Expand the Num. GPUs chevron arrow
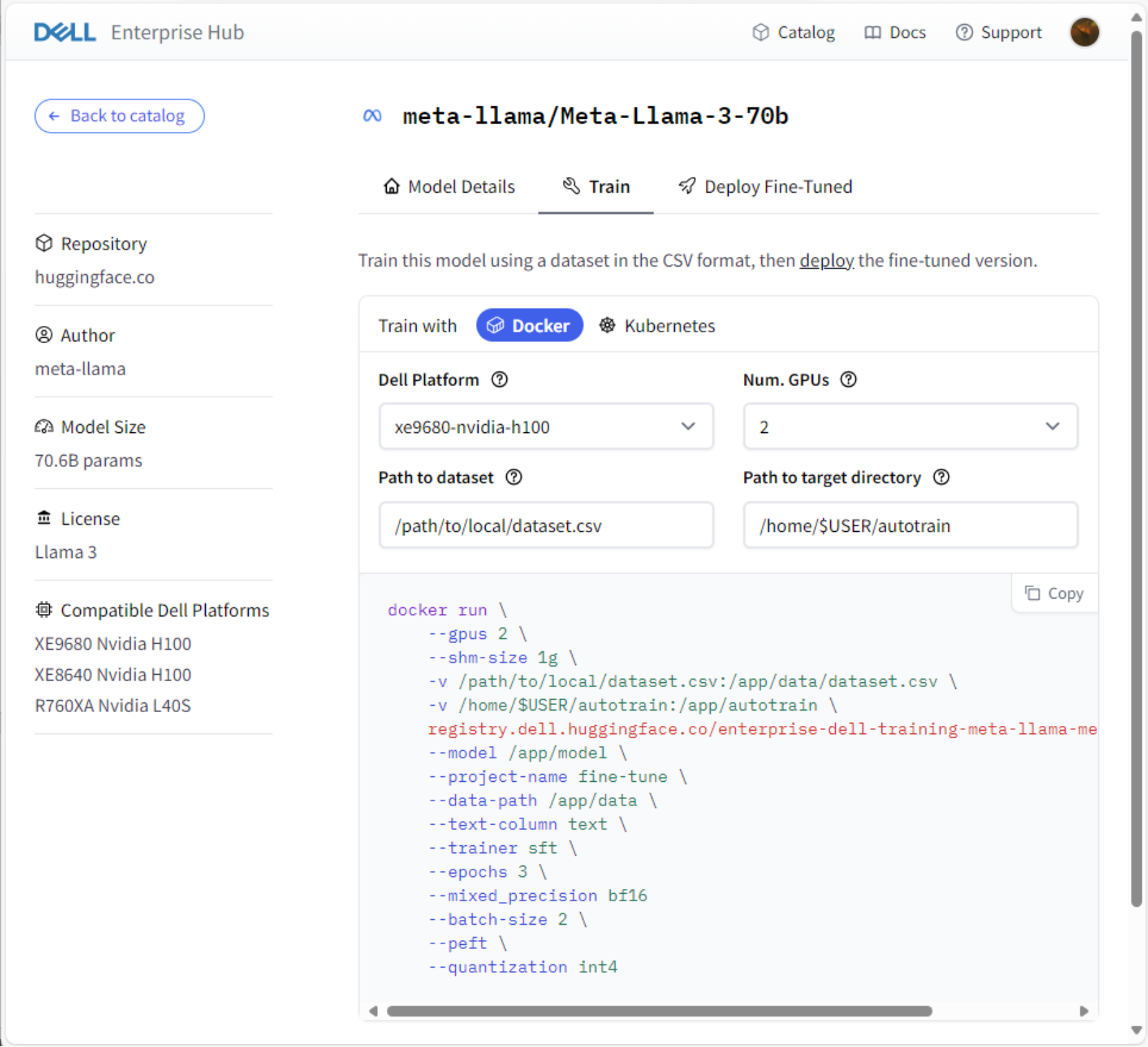 [x=1053, y=426]
